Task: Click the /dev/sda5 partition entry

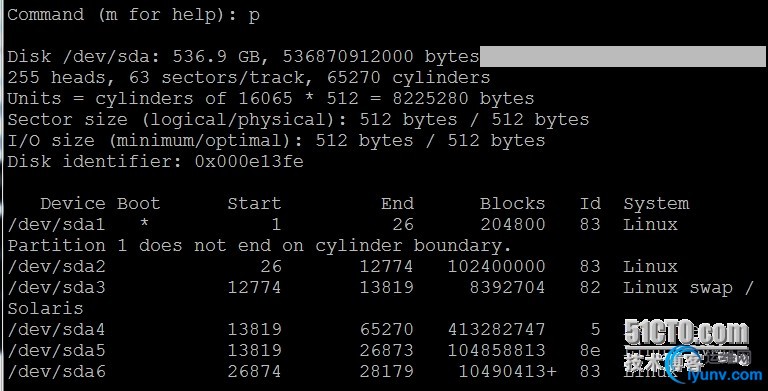Action: click(x=56, y=350)
